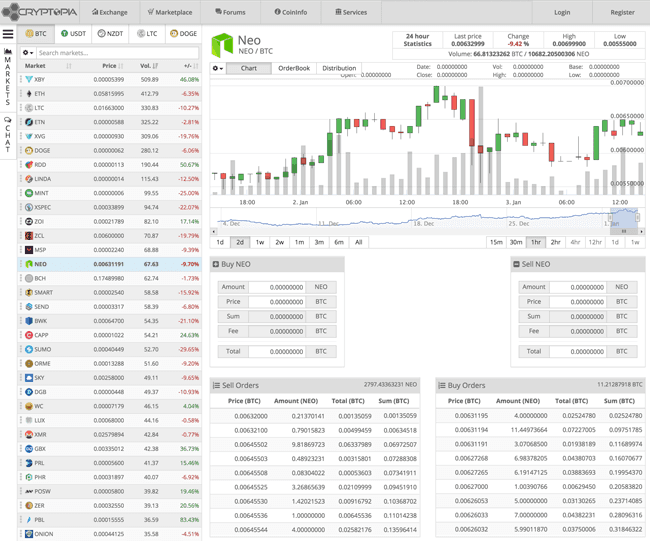Click the CAPP coin icon
The height and width of the screenshot is (541, 650).
29,335
